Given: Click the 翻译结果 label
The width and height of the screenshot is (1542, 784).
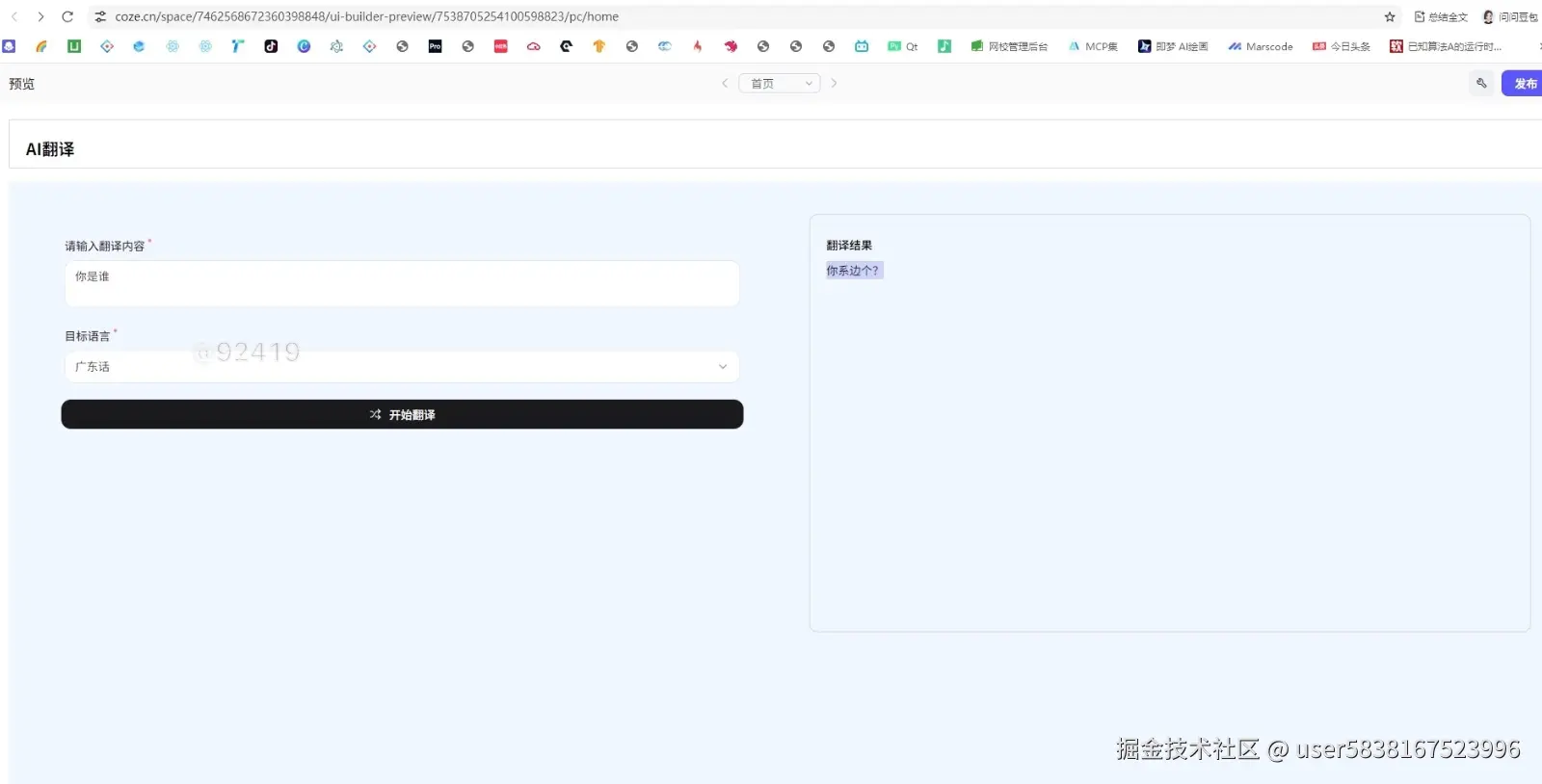Looking at the screenshot, I should (849, 246).
